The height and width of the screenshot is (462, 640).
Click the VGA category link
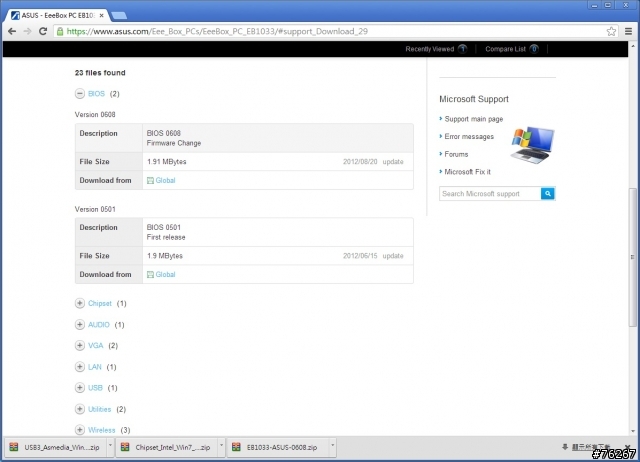96,345
